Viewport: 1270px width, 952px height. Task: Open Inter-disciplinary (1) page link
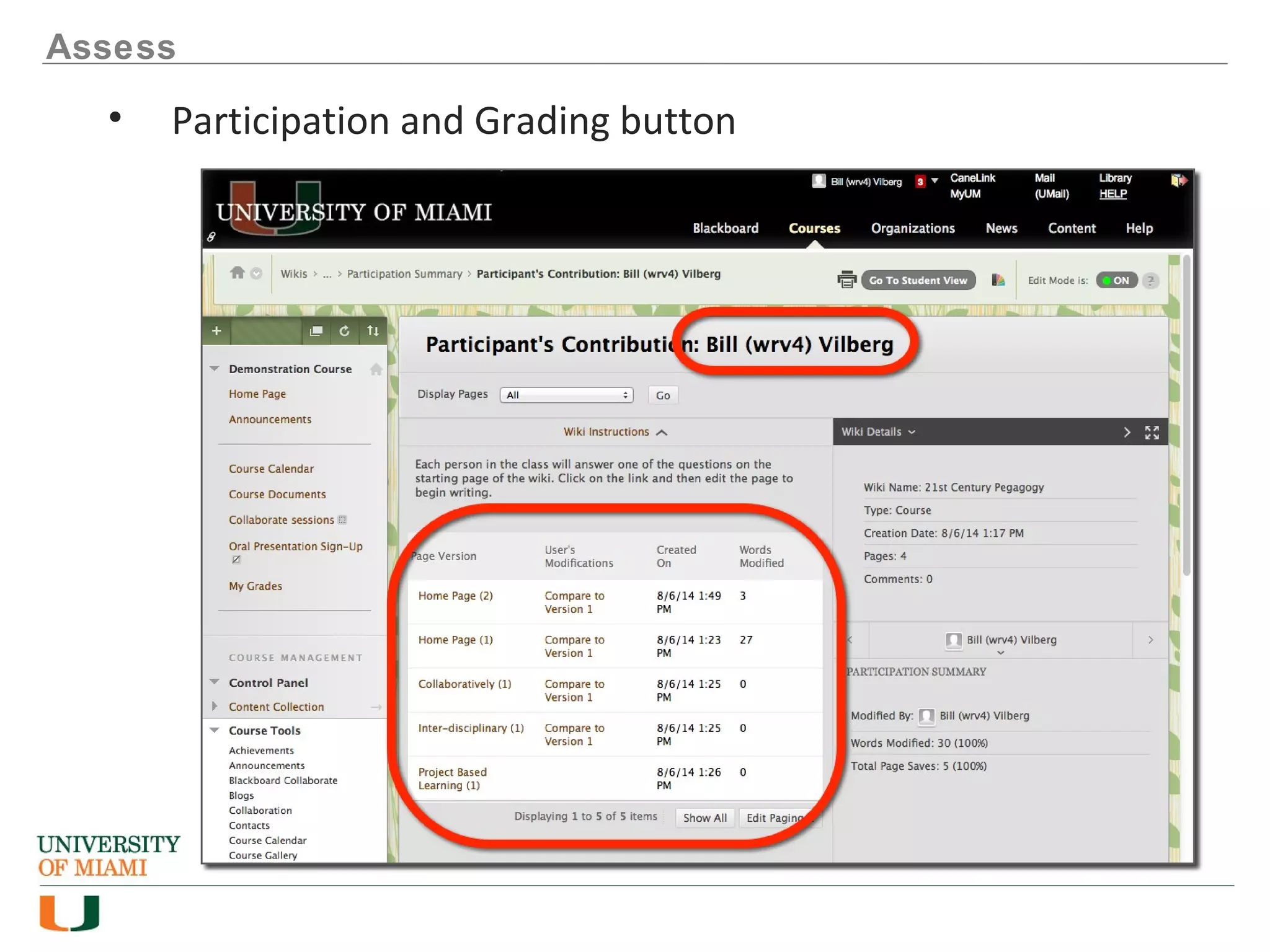471,728
